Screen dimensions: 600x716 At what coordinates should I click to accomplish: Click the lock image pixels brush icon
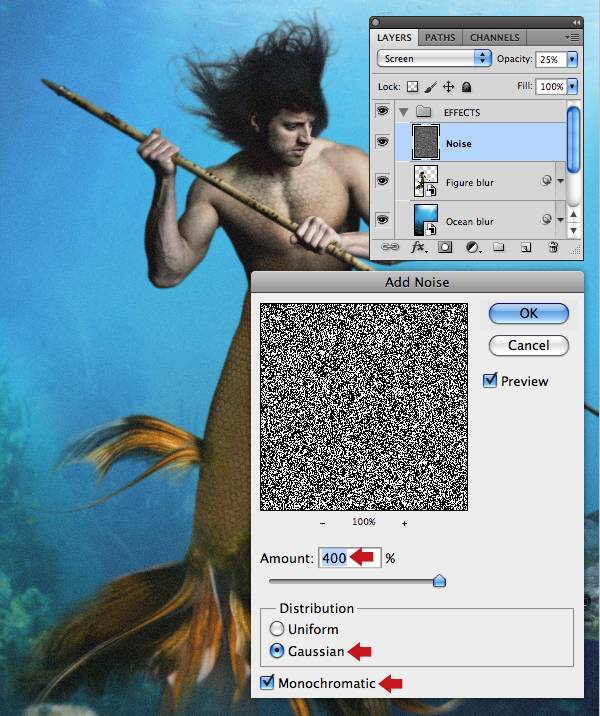pyautogui.click(x=430, y=87)
